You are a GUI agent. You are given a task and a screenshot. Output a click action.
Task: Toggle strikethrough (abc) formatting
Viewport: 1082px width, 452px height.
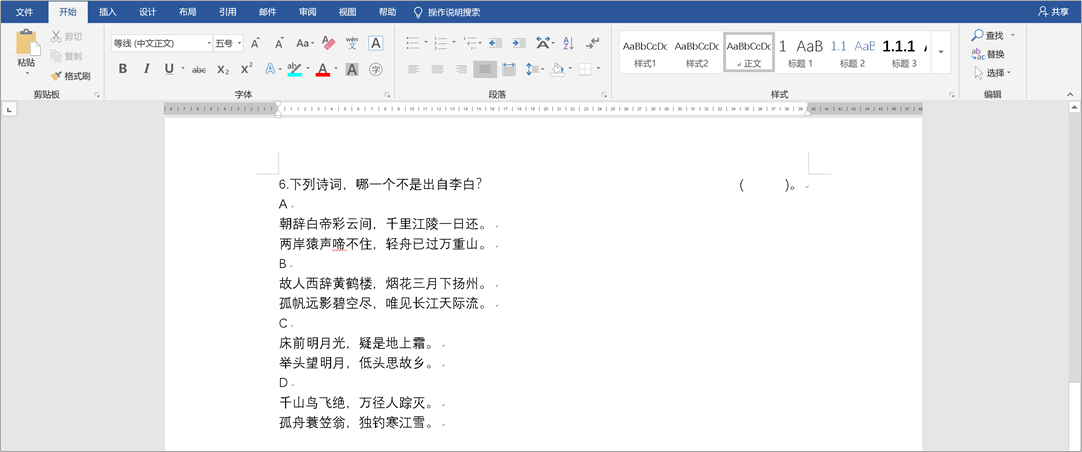[x=199, y=69]
